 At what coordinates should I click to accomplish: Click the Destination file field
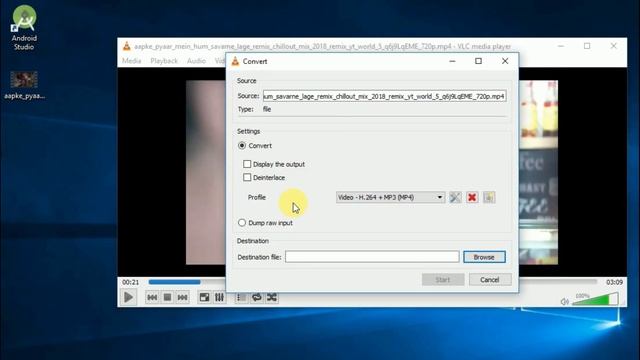(x=372, y=257)
